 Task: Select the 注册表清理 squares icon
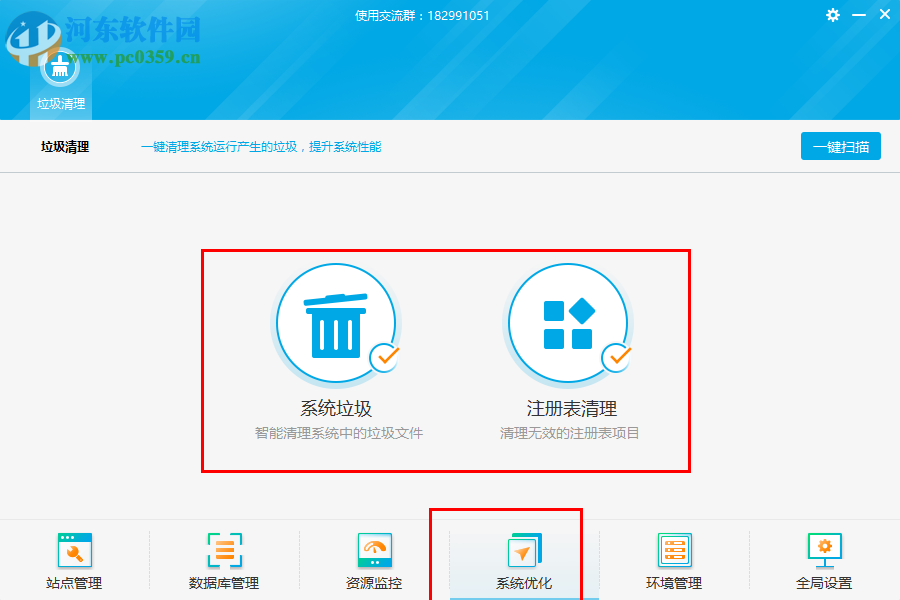click(x=568, y=323)
